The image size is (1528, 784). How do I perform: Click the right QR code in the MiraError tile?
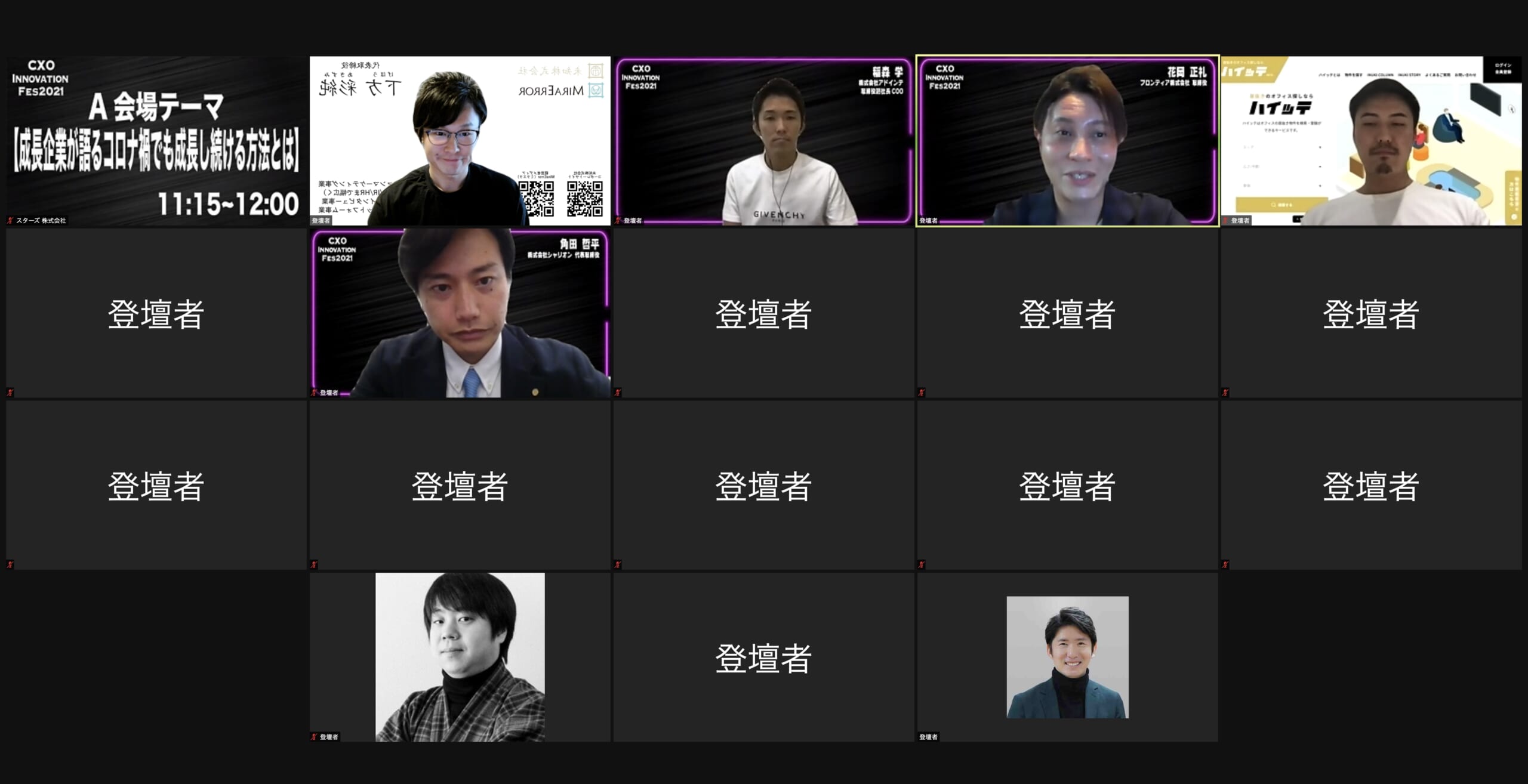(x=584, y=198)
